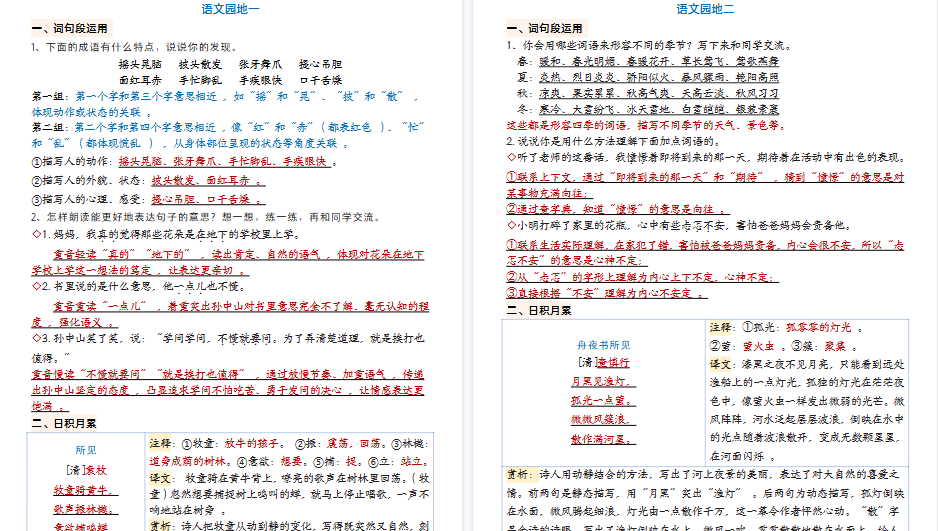Click the idiom 摇头晃脑 in the first idiom row
The image size is (938, 531).
(138, 63)
